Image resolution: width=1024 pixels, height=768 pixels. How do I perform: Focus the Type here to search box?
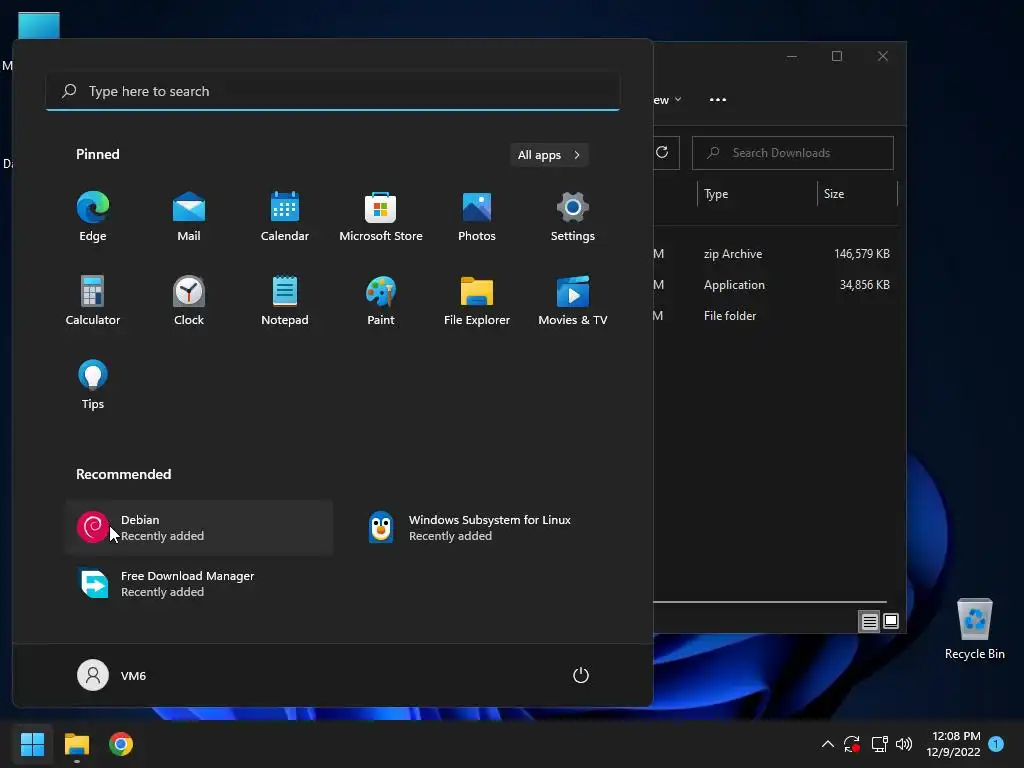(x=332, y=91)
